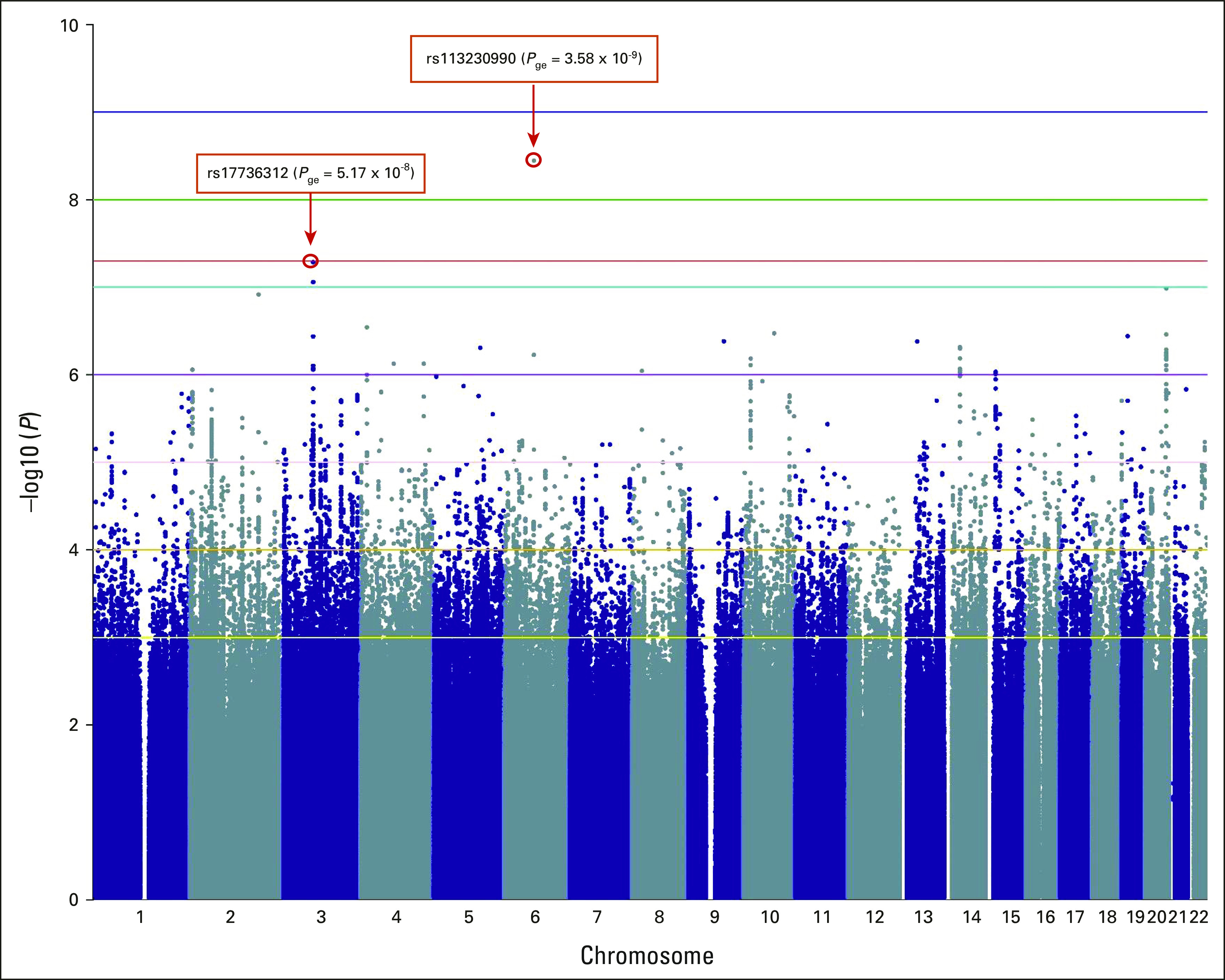Click chromosome label 8
Screen dimensions: 1225x980
[x=659, y=917]
